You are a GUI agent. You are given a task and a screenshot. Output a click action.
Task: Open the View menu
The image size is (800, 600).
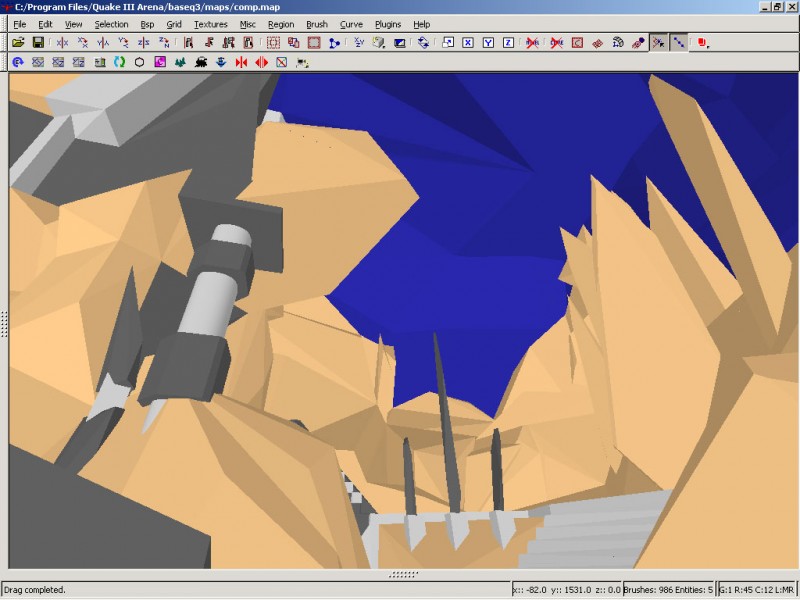[x=73, y=24]
